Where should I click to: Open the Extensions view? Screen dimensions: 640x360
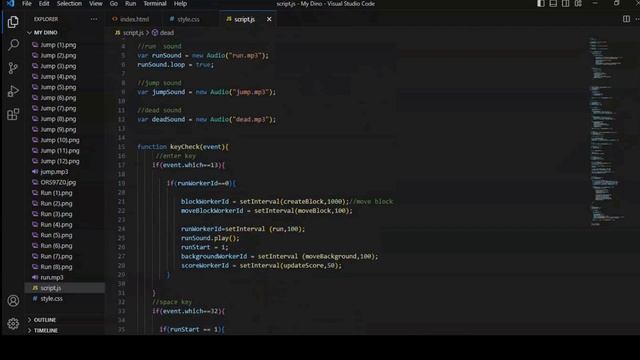pyautogui.click(x=13, y=114)
